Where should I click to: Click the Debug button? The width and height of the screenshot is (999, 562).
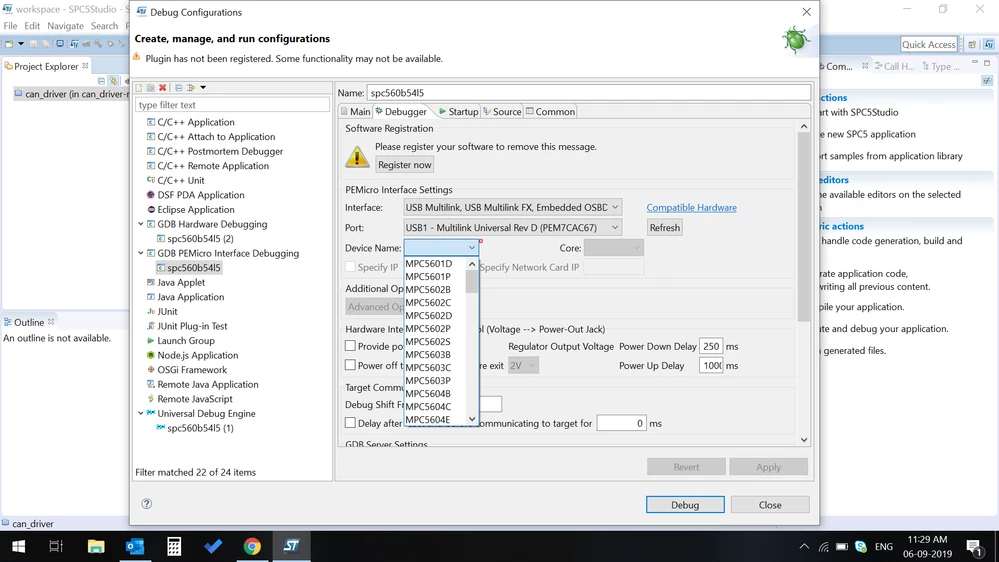(685, 505)
